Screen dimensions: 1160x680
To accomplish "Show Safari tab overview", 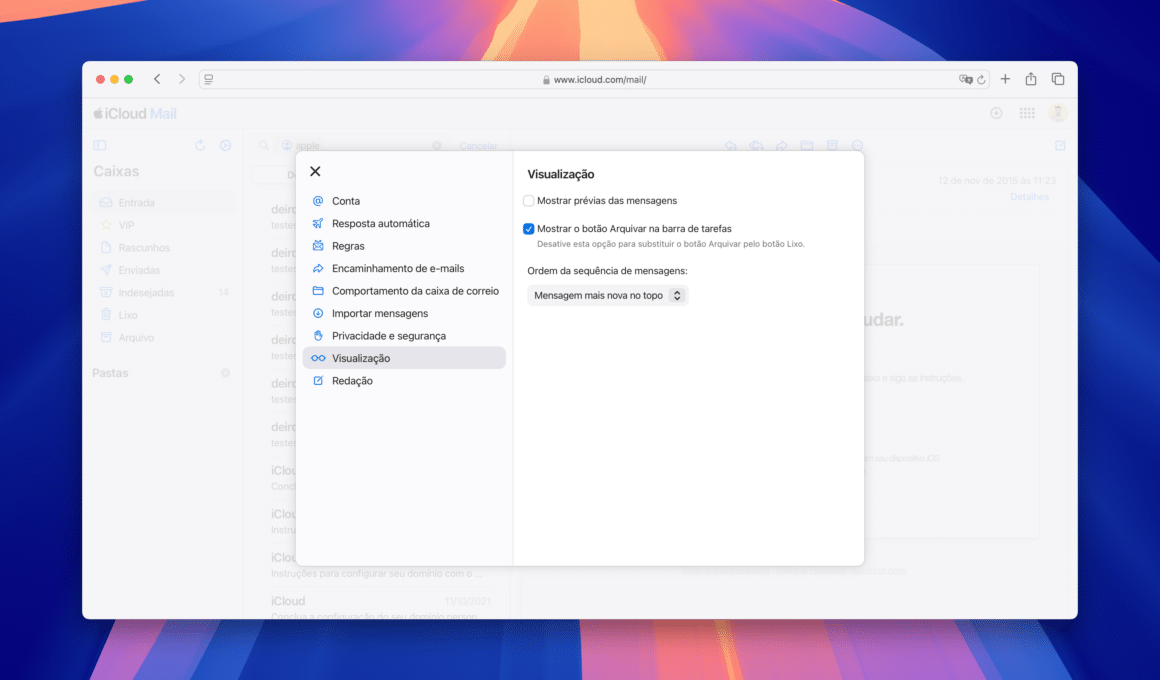I will point(1058,79).
